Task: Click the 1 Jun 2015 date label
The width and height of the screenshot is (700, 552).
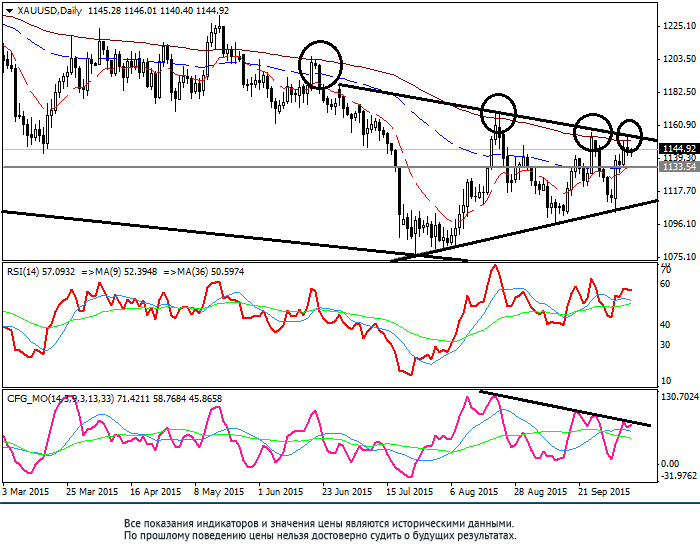Action: pos(280,492)
